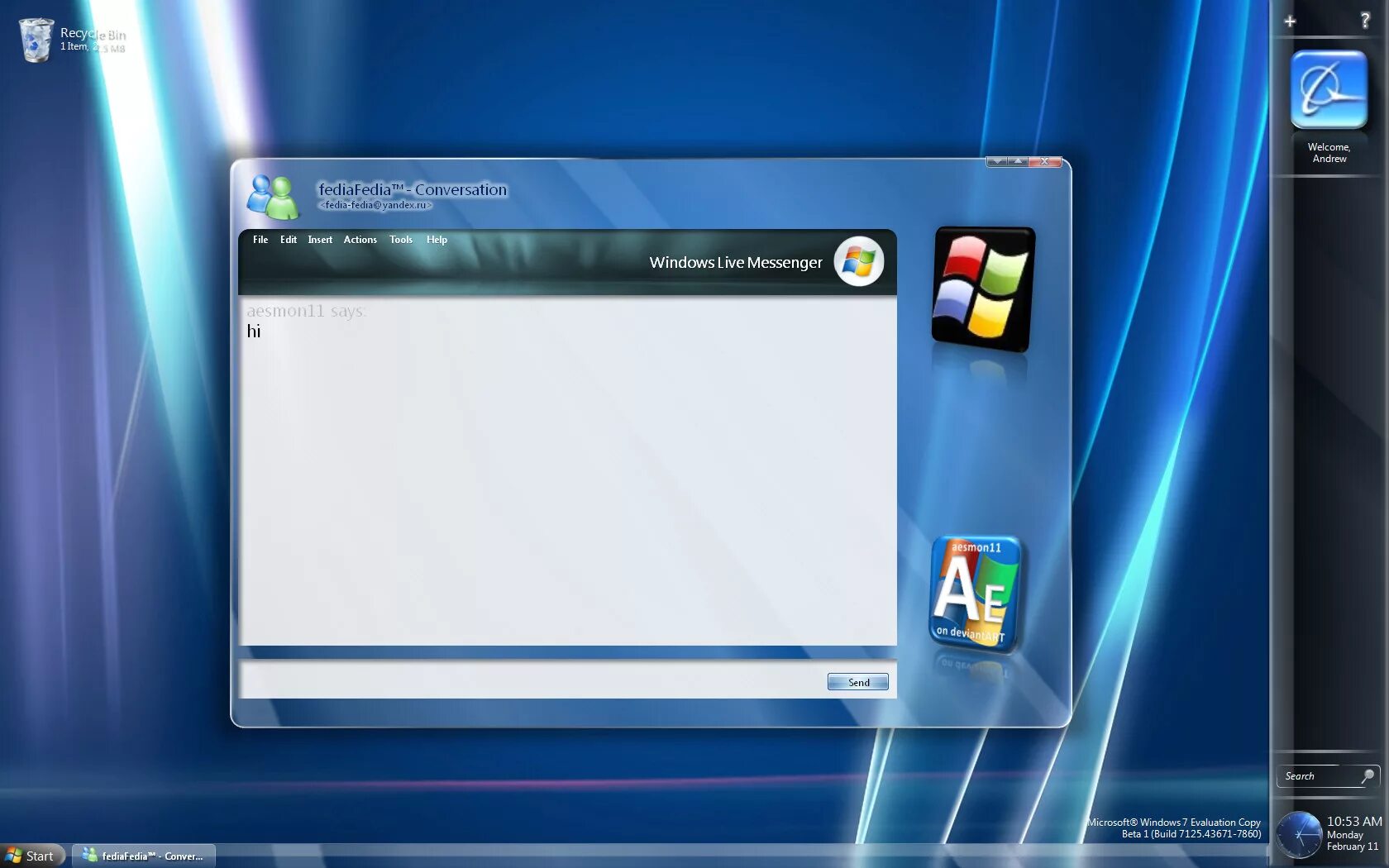Click the fedia-fedia@yandex.ru address text
Viewport: 1389px width, 868px height.
[375, 205]
